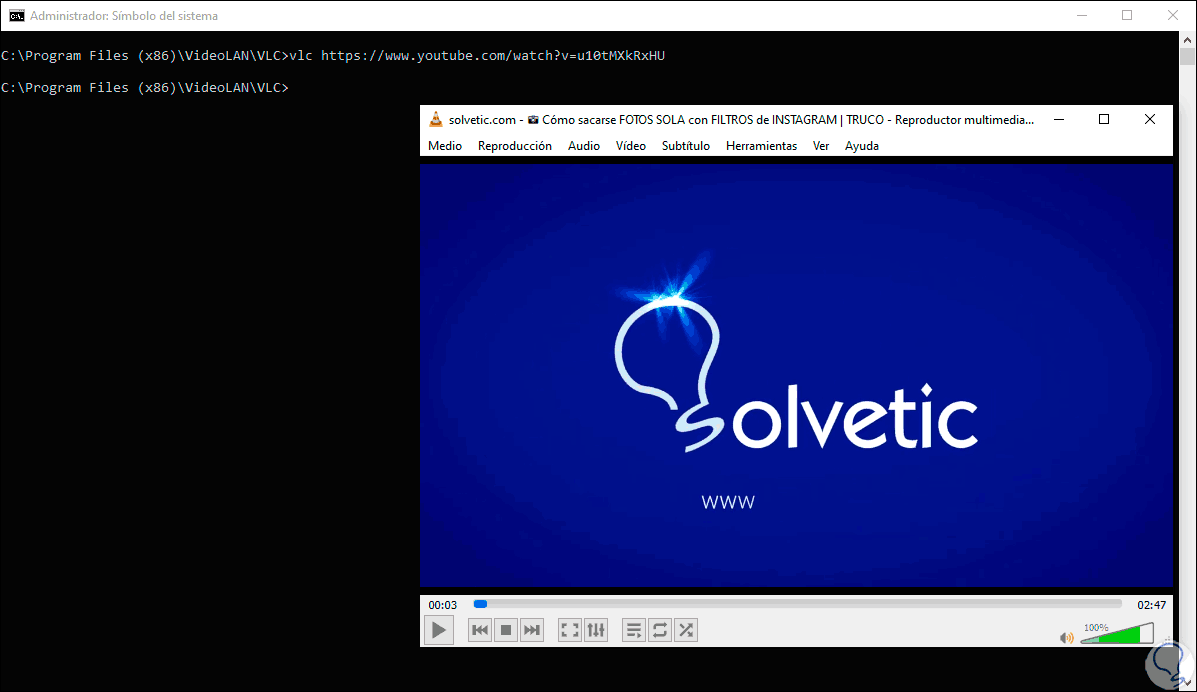The image size is (1197, 692).
Task: Click the VLC cone icon in title bar
Action: [435, 119]
